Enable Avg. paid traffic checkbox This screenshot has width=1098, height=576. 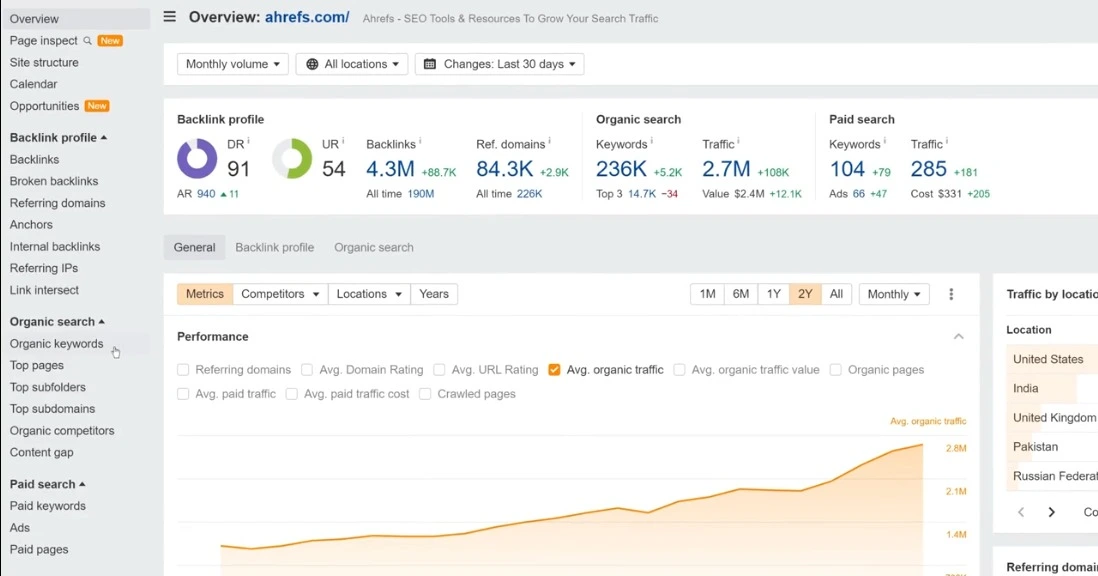(183, 394)
